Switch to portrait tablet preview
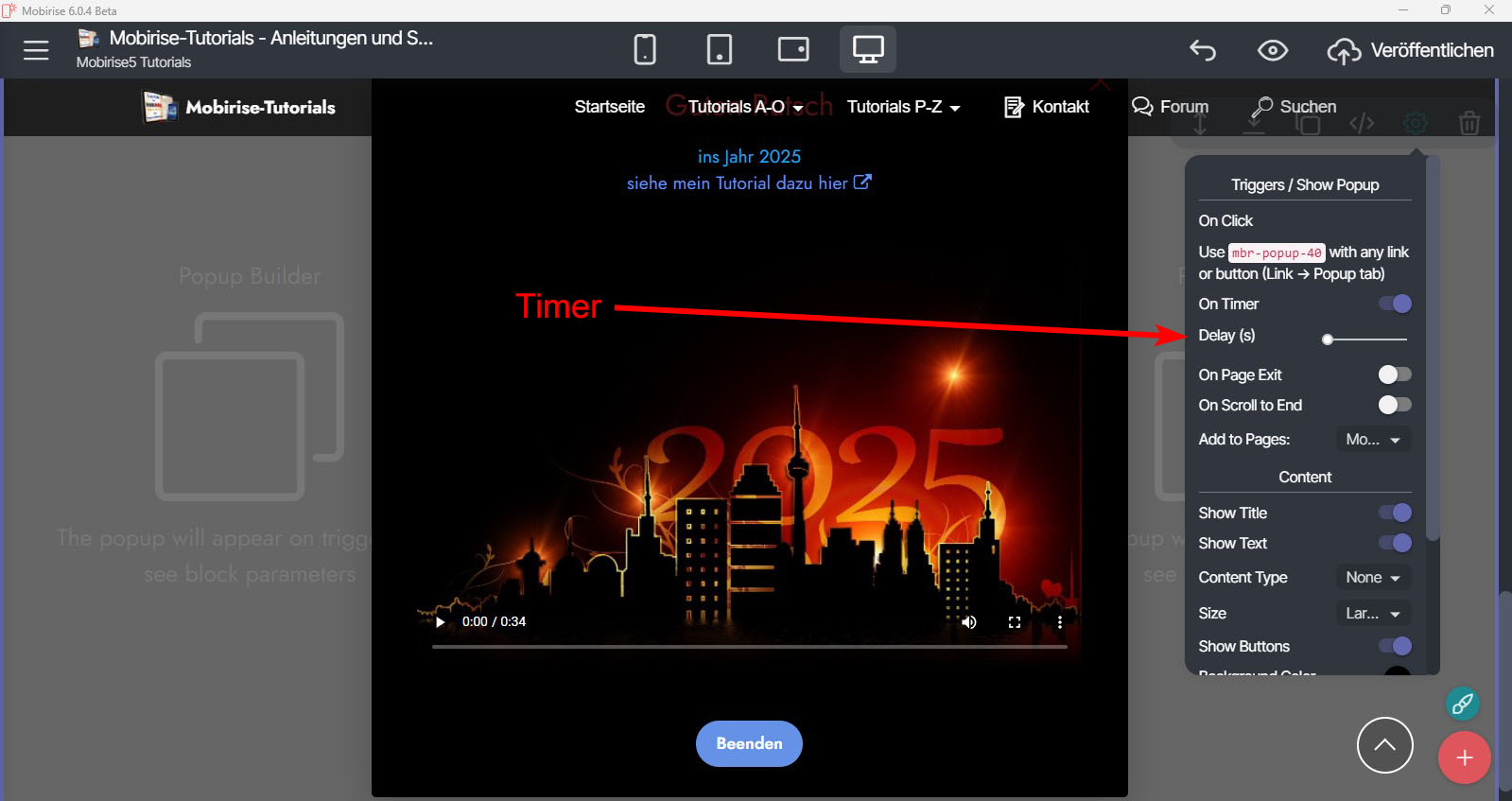This screenshot has width=1512, height=801. pos(720,49)
